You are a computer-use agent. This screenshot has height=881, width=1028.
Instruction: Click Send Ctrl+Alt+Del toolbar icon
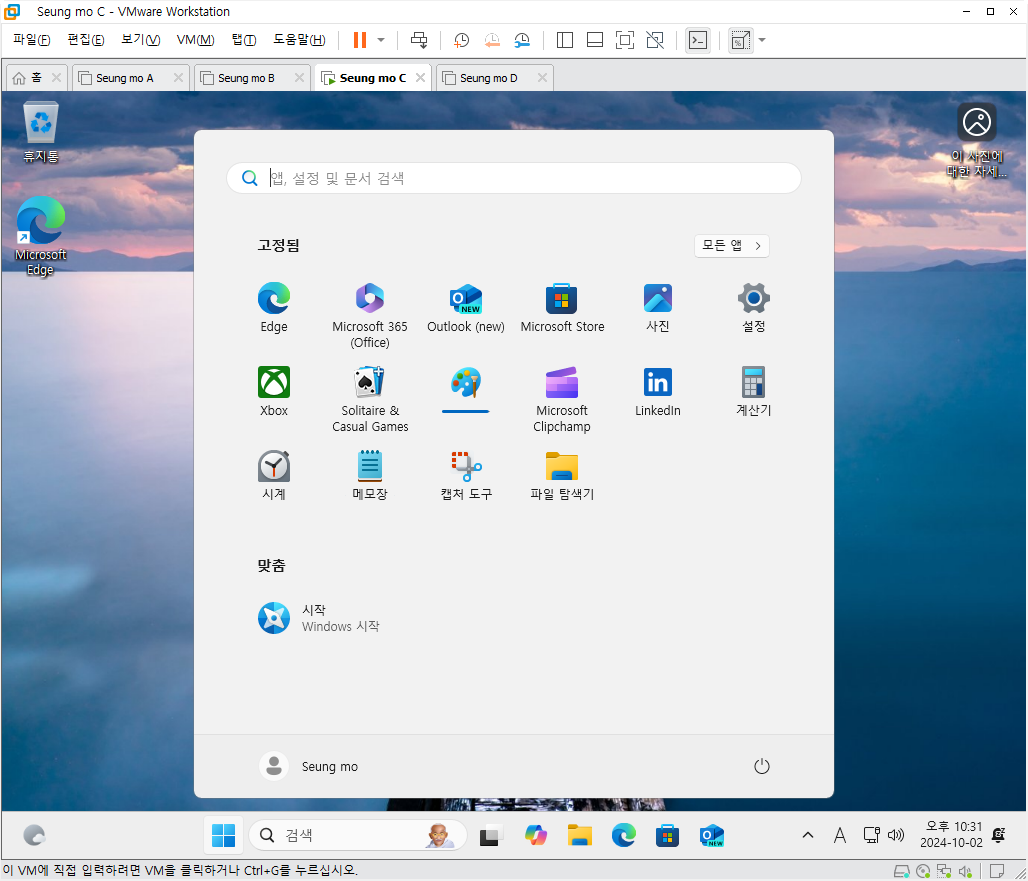click(x=419, y=40)
